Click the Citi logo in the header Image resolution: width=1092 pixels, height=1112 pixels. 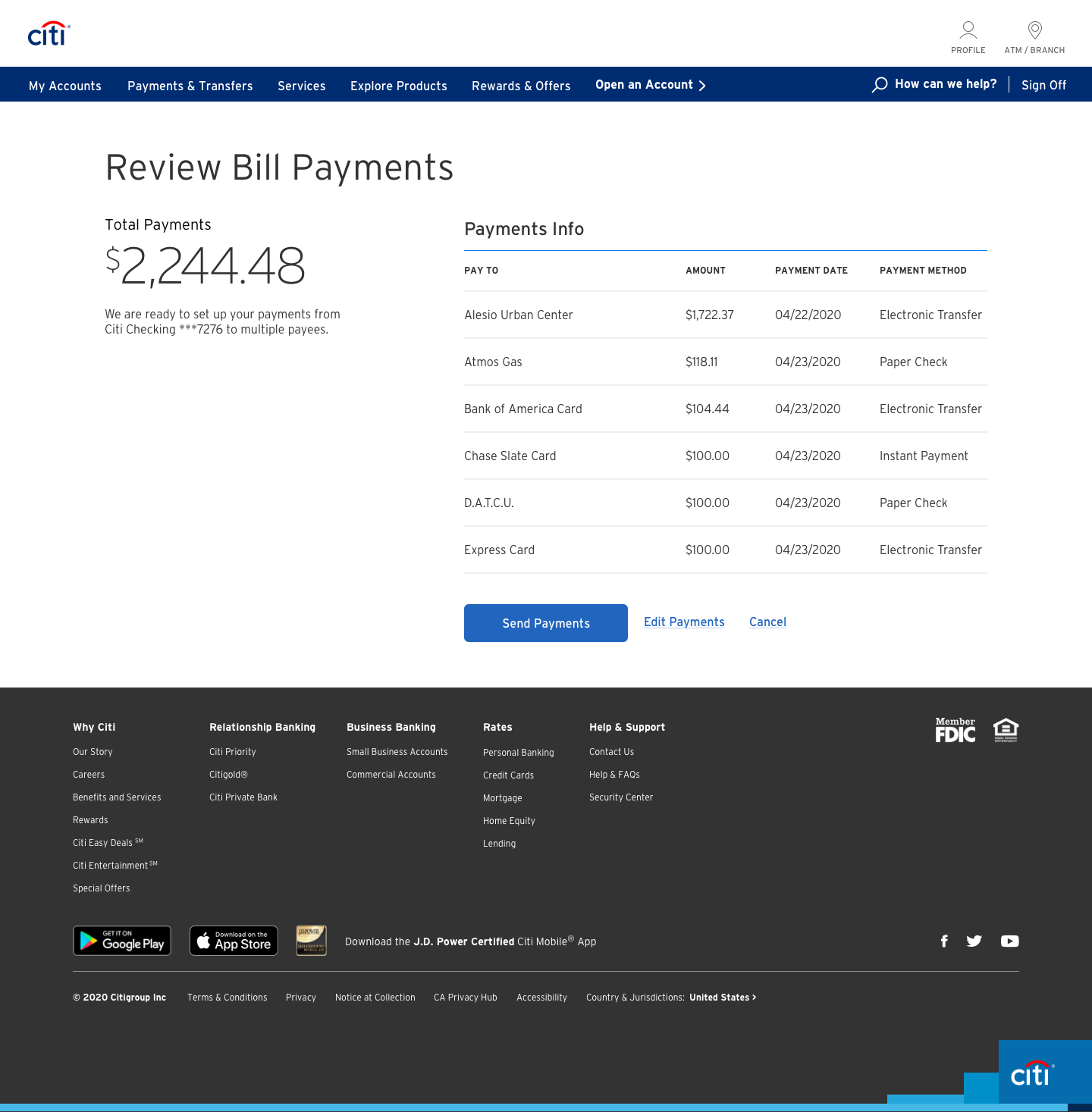(49, 33)
